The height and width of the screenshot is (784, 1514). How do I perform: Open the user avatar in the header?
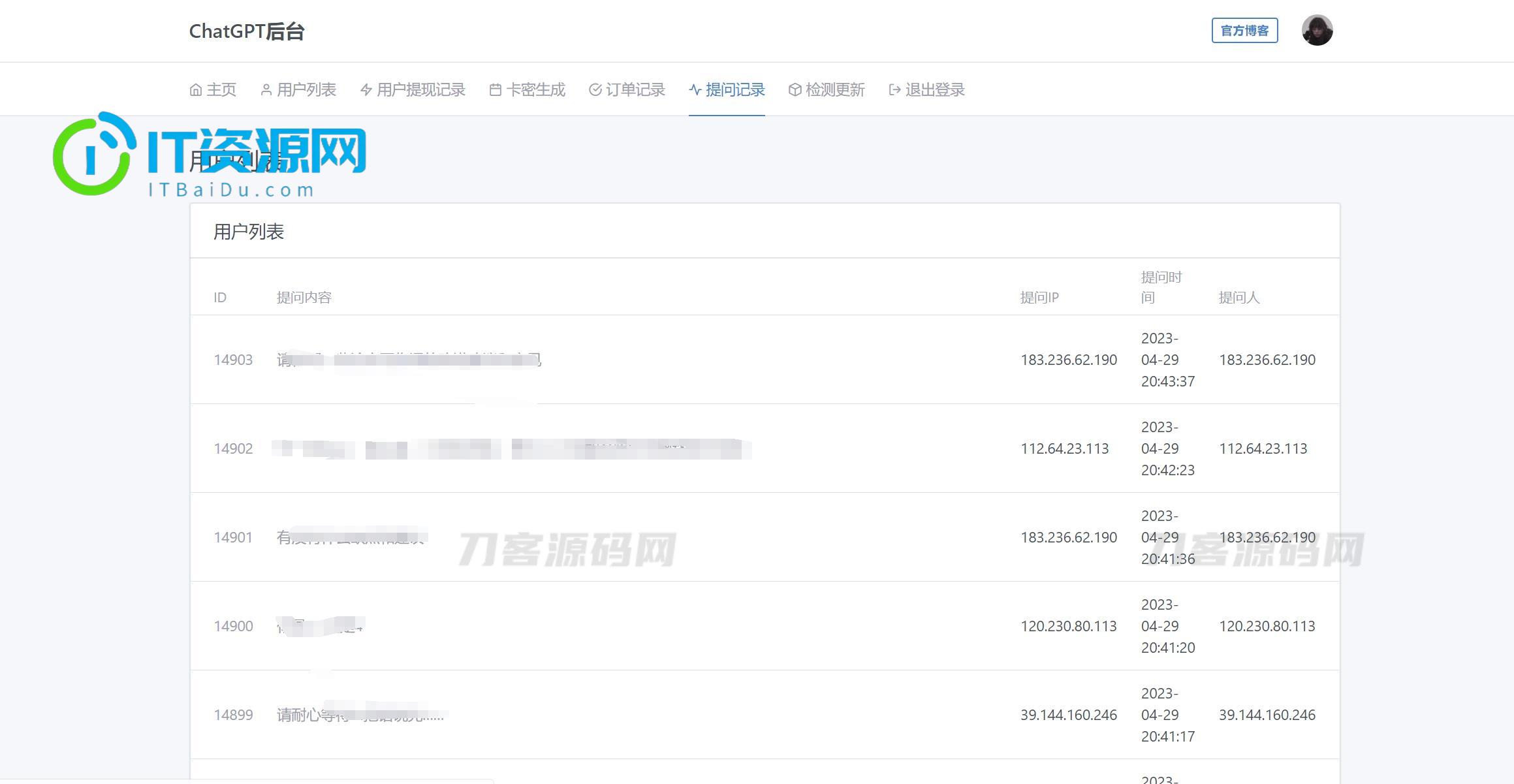tap(1317, 30)
